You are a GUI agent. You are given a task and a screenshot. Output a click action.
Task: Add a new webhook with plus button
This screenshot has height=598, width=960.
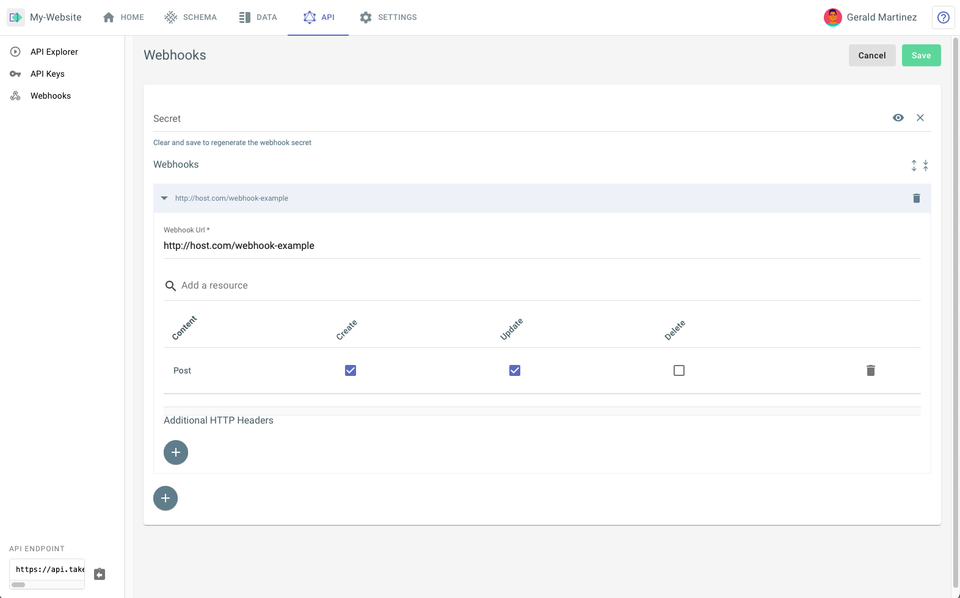coord(165,498)
